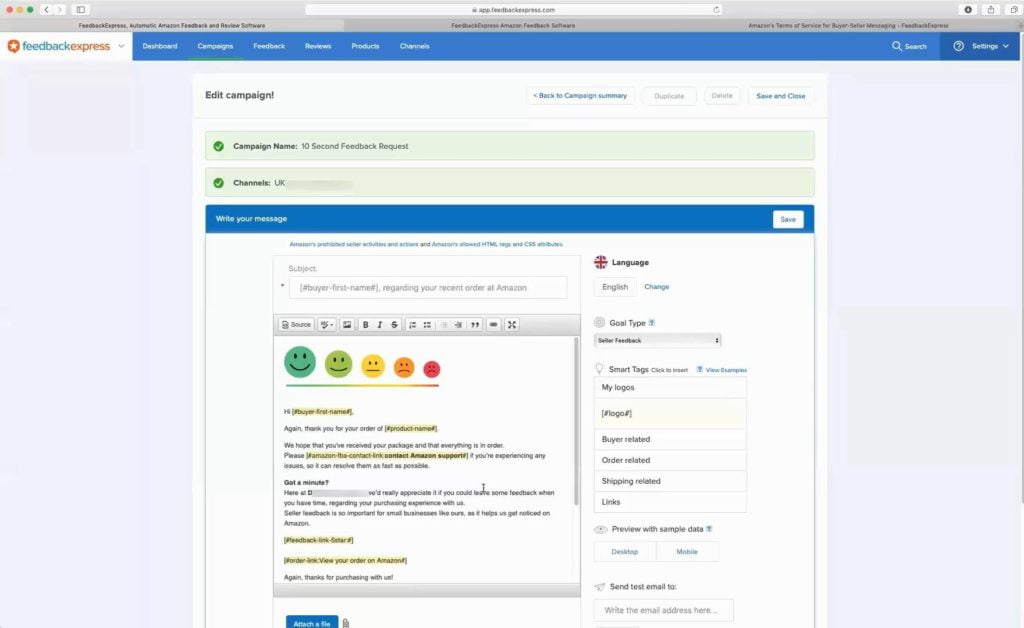Click the UK flag language icon

(x=600, y=262)
